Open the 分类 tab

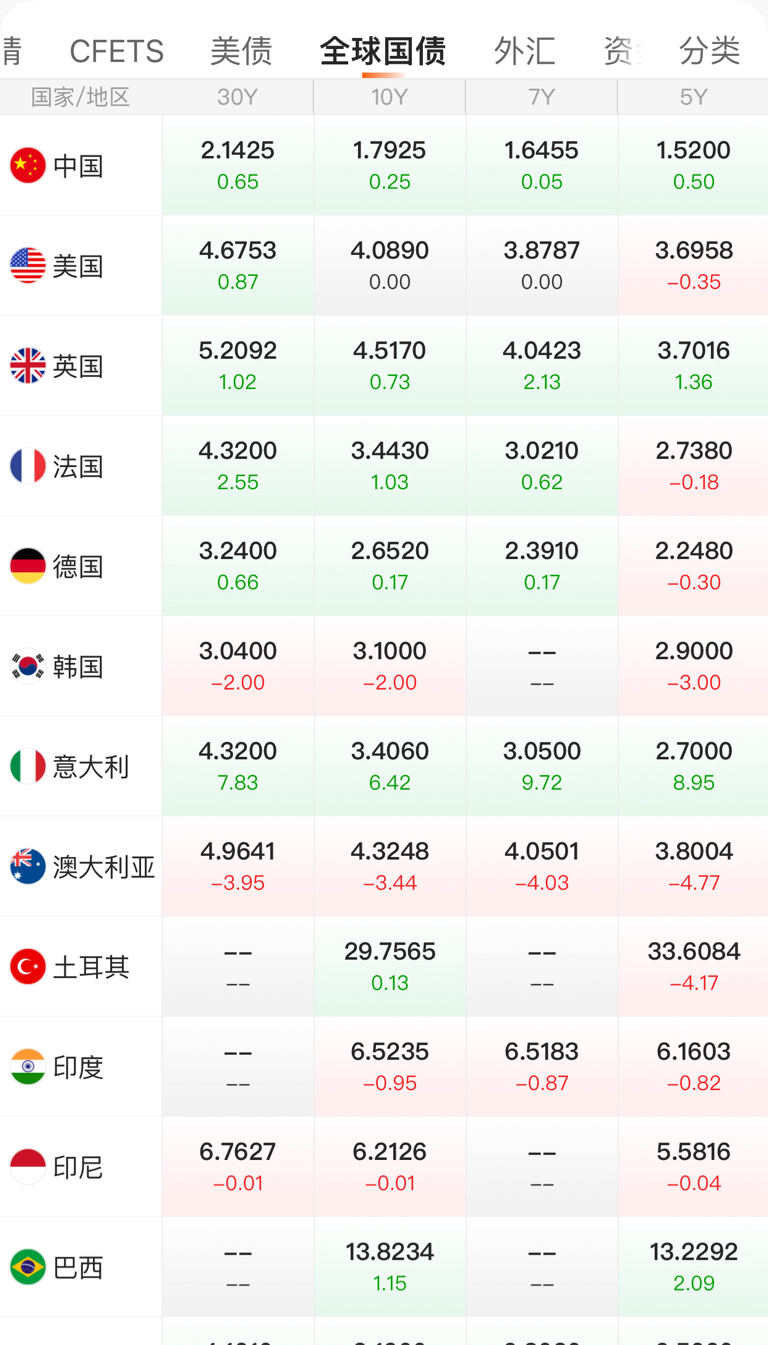(x=709, y=51)
